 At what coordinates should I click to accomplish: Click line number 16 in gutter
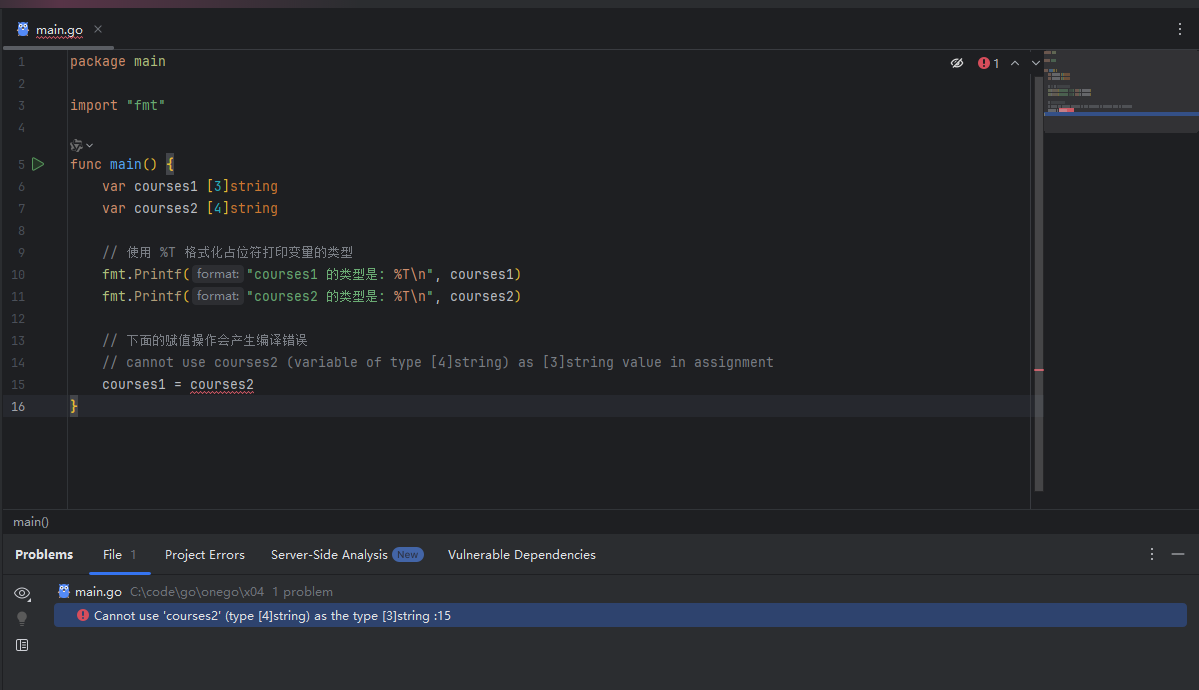18,407
